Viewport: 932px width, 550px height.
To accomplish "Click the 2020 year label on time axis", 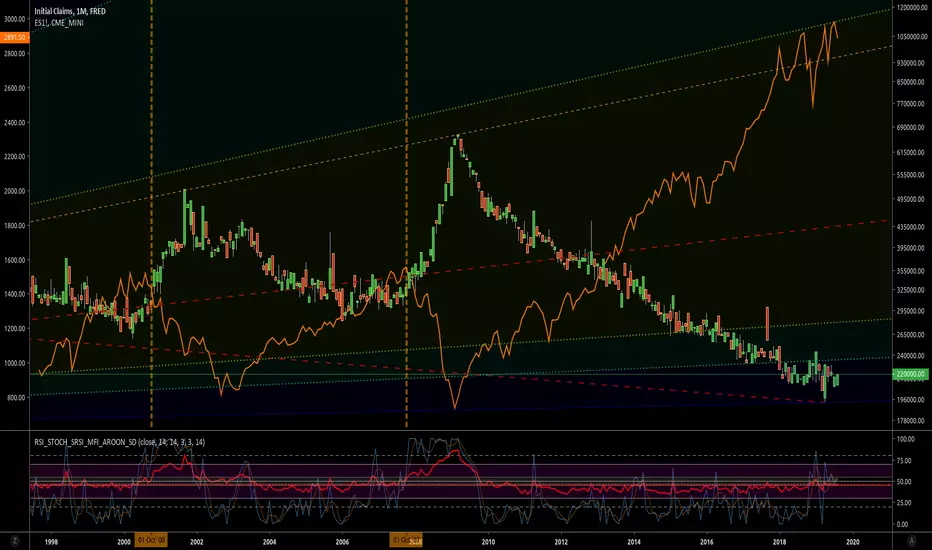I will (852, 542).
